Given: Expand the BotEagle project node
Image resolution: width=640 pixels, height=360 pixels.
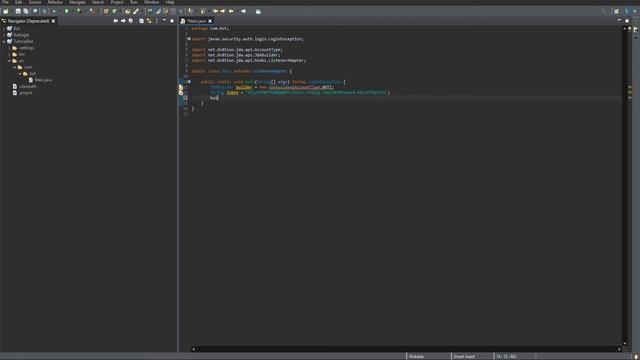Looking at the screenshot, I should (x=4, y=35).
